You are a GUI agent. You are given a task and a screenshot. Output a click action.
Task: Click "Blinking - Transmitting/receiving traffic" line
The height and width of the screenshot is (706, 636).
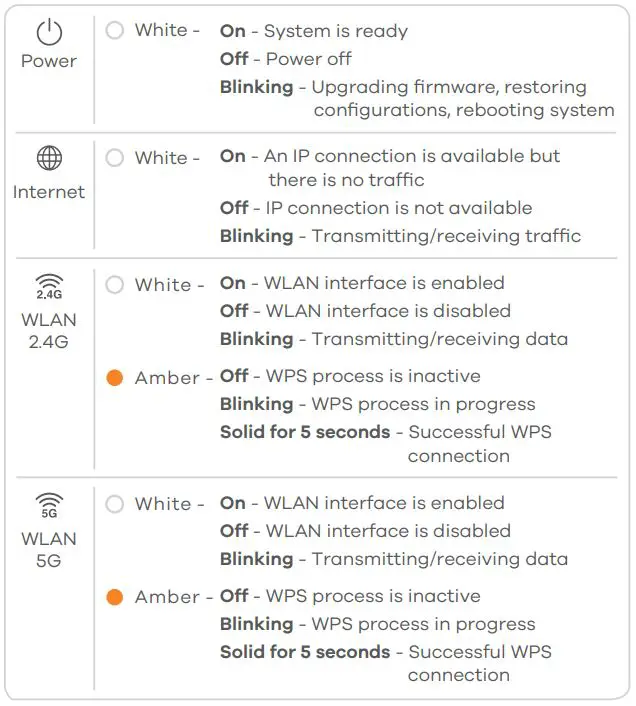tap(400, 236)
